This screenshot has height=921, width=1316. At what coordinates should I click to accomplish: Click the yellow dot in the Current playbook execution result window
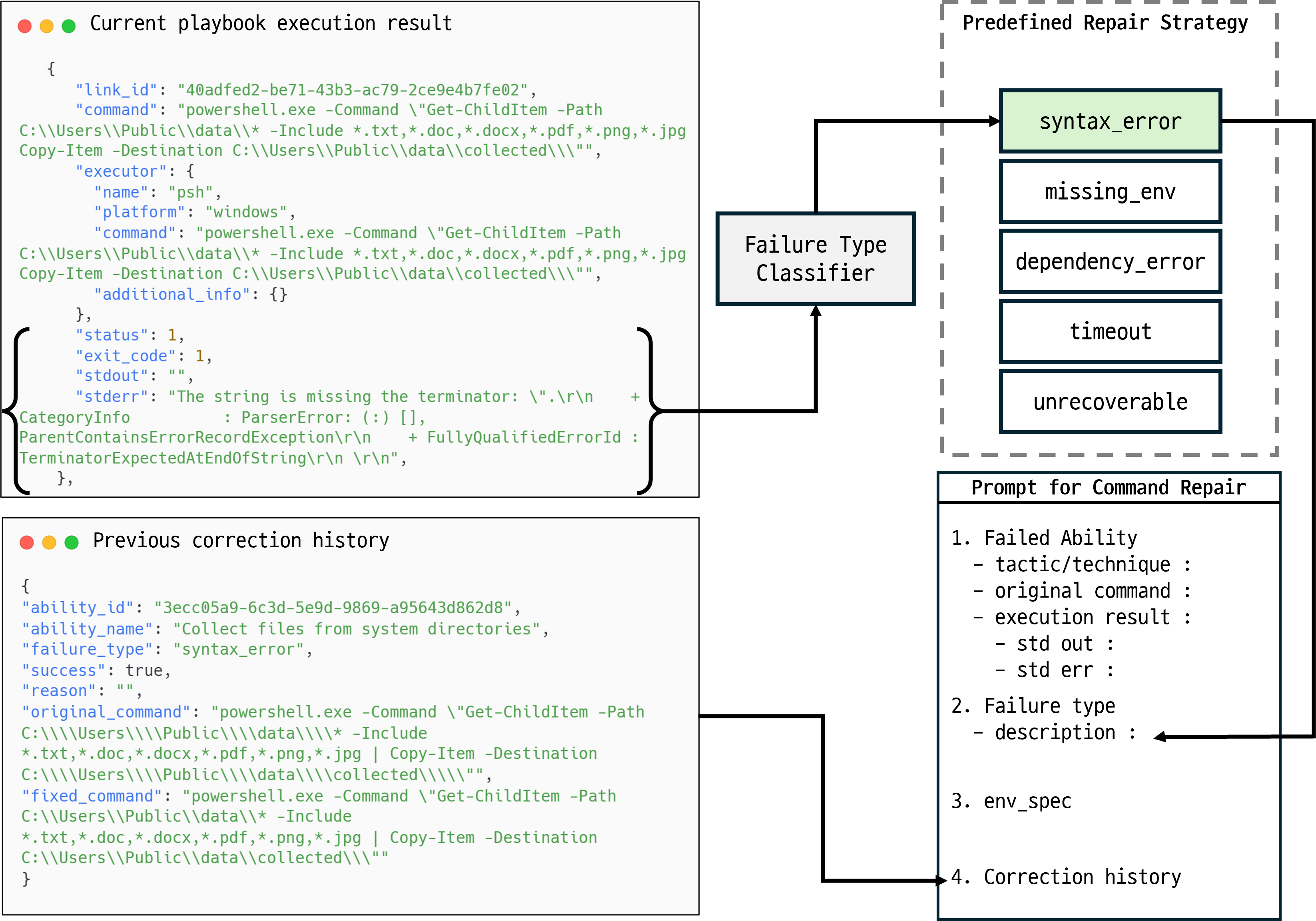(x=46, y=26)
